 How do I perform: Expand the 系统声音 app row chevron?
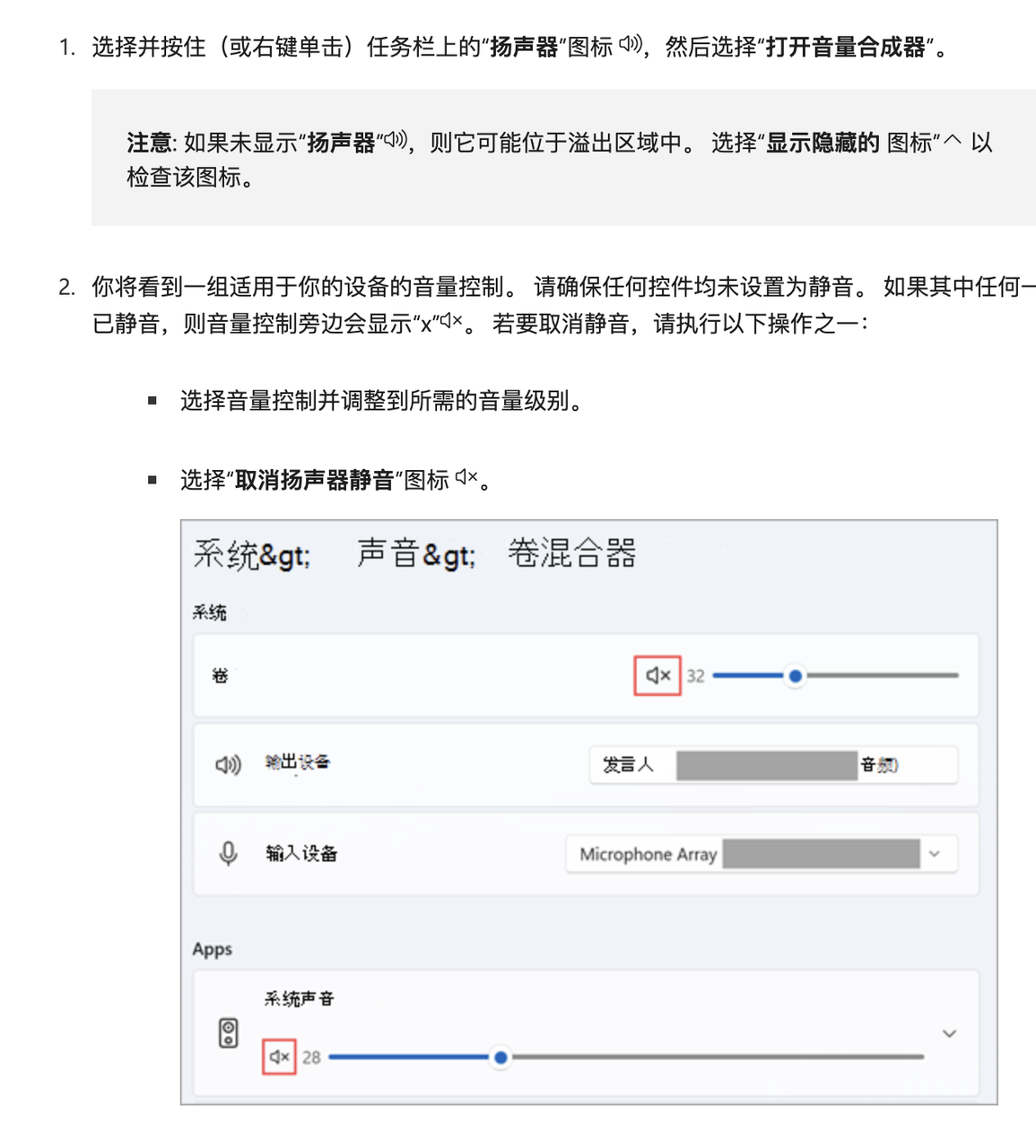tap(949, 1033)
